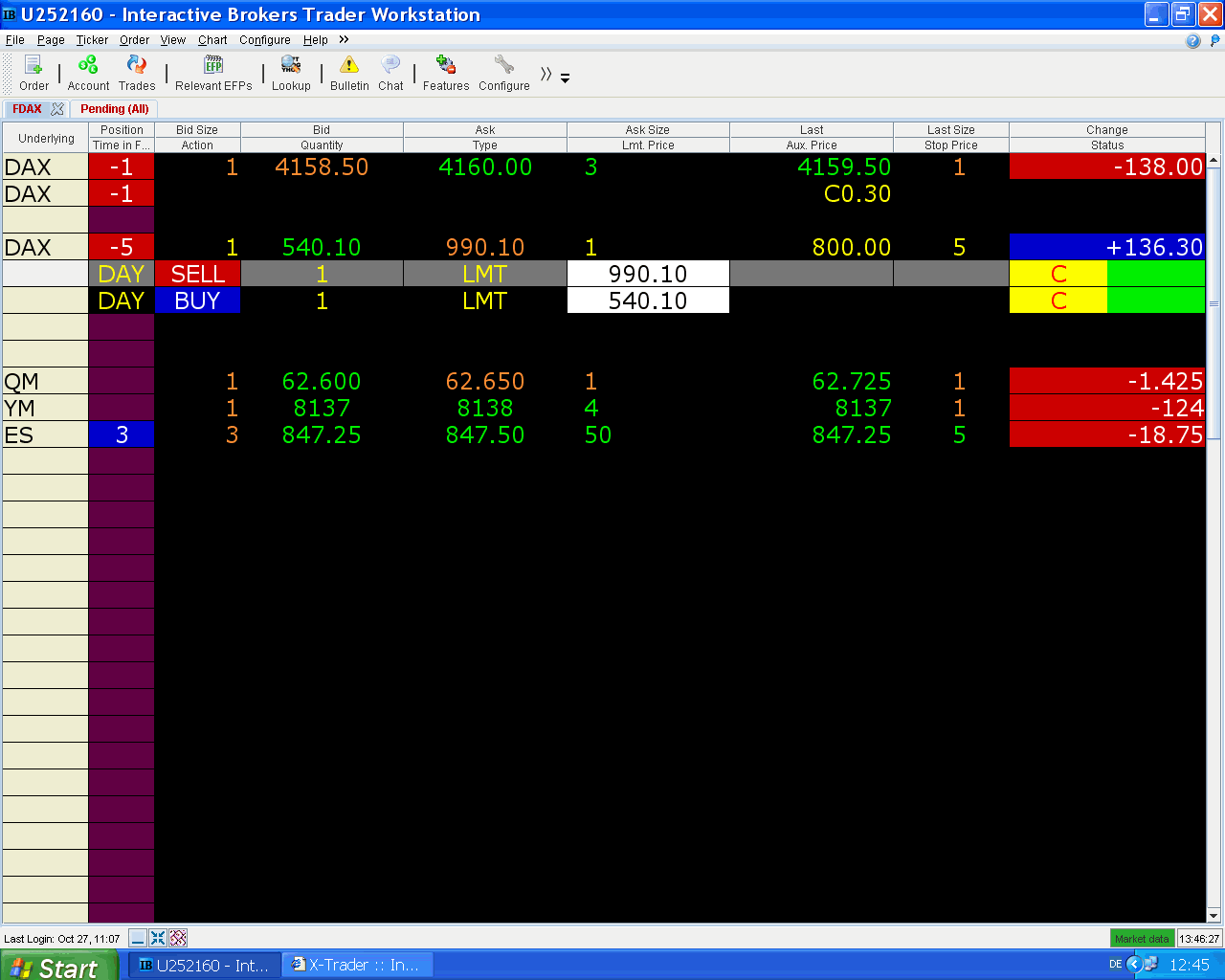Click the blue arrows icon in status bar

158,938
